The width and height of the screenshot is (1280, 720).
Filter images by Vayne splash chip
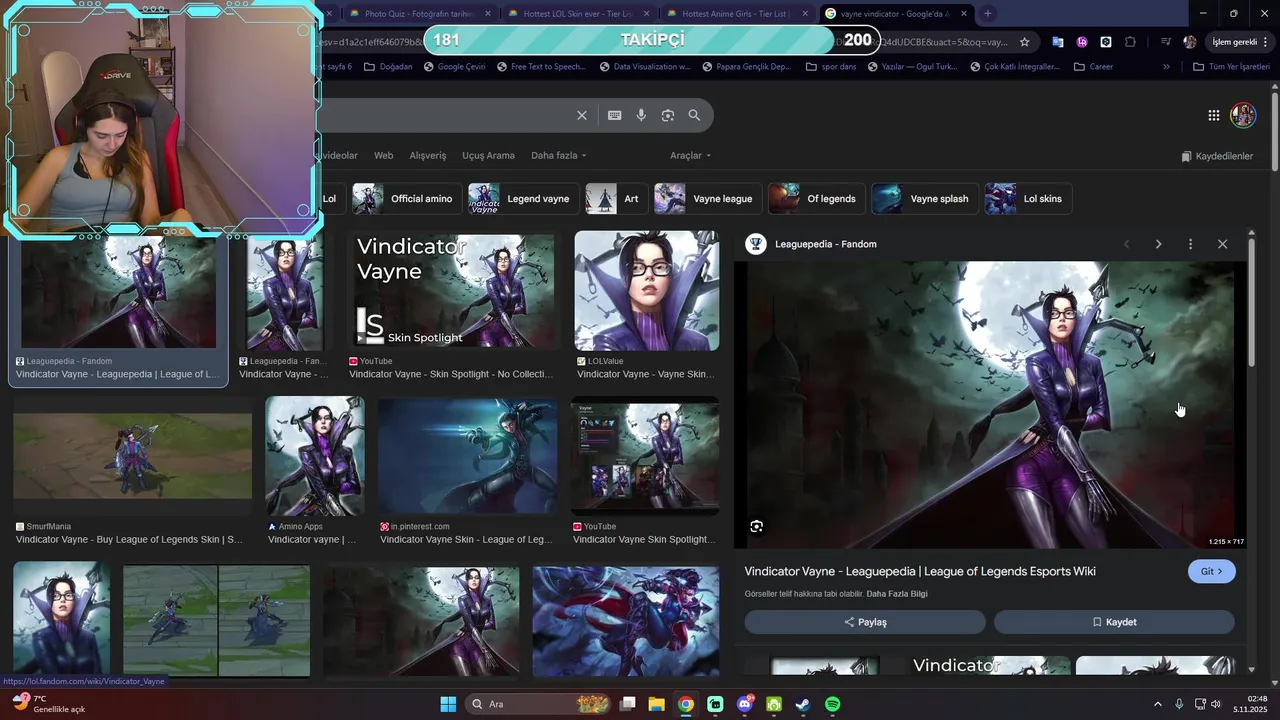[x=924, y=199]
